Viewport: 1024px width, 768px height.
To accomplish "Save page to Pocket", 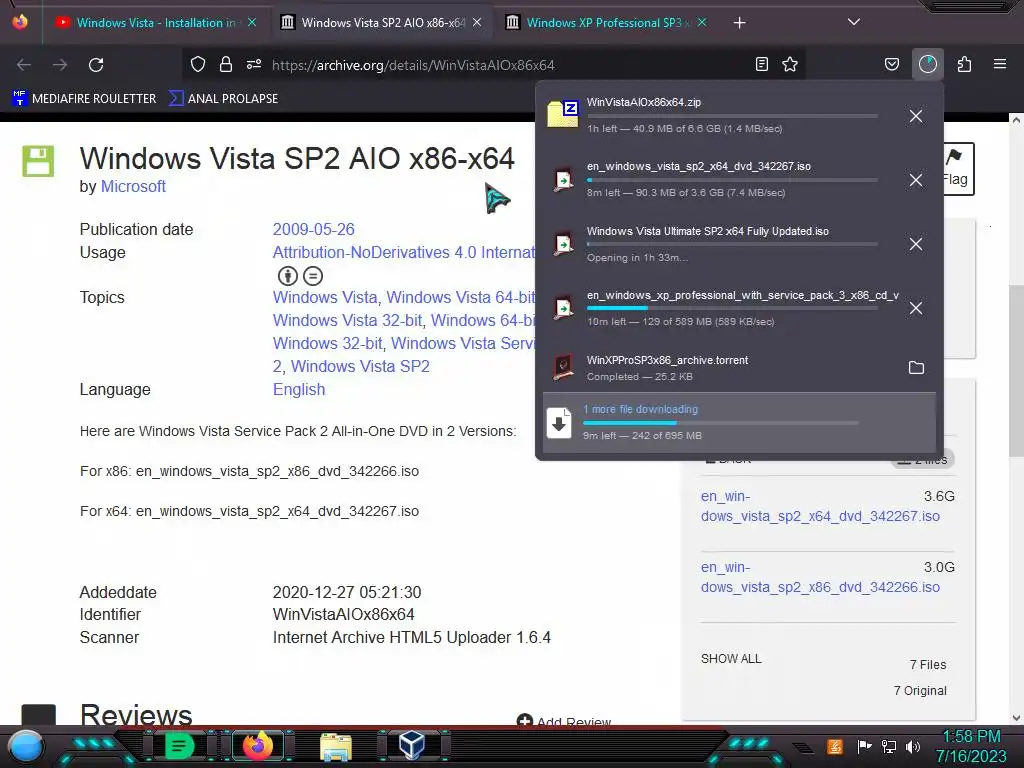I will tap(892, 64).
